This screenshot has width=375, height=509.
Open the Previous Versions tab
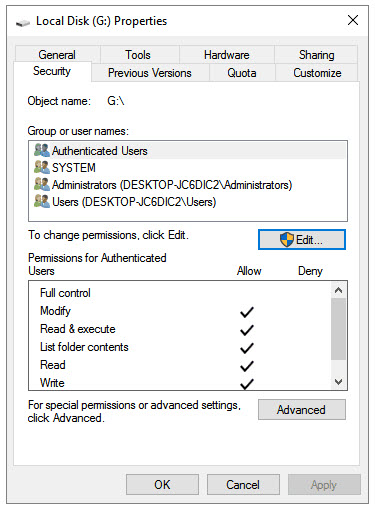150,73
